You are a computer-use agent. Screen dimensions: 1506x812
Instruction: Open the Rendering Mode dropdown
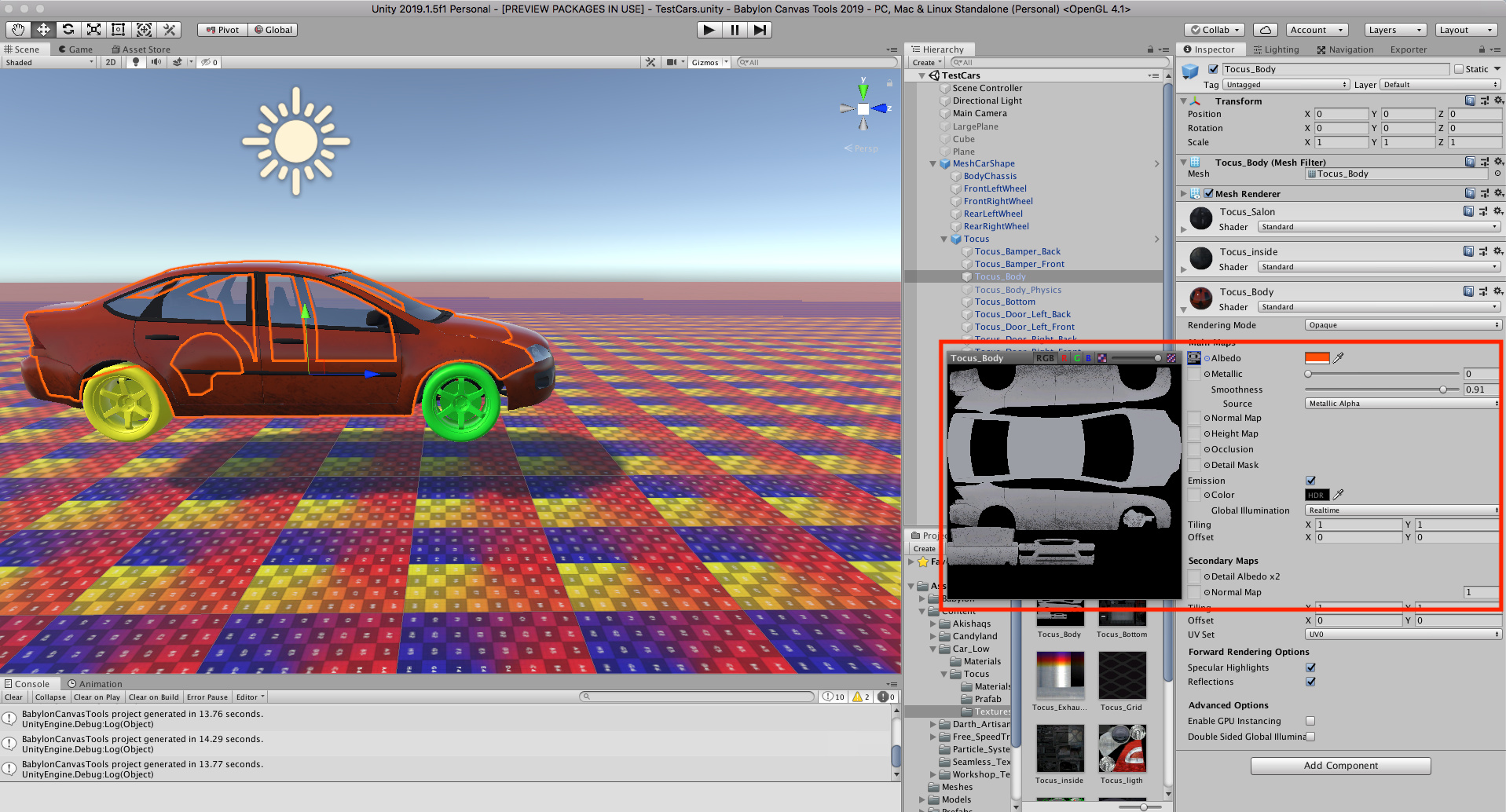coord(1402,325)
